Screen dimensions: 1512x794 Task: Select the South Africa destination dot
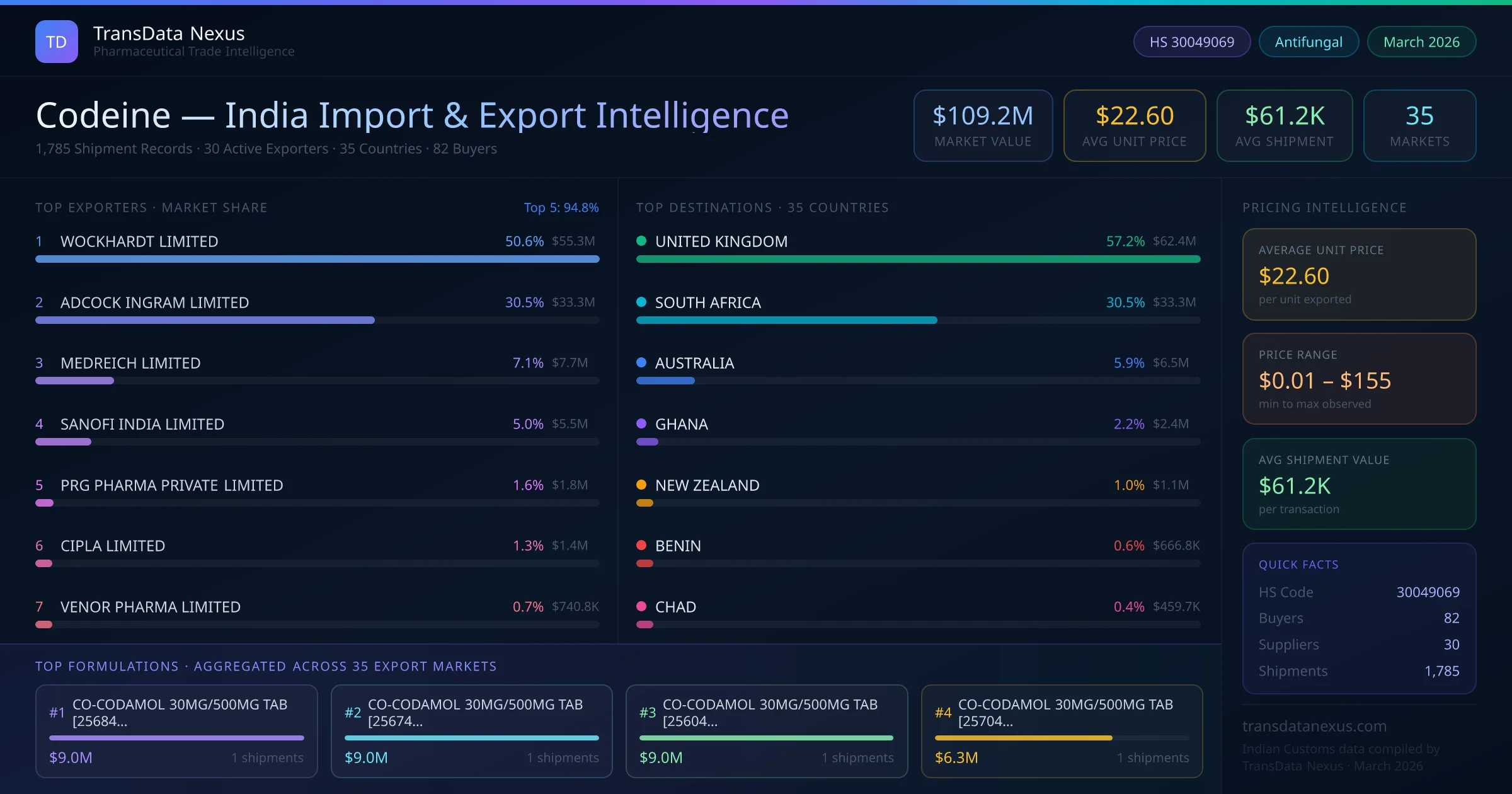[x=641, y=302]
